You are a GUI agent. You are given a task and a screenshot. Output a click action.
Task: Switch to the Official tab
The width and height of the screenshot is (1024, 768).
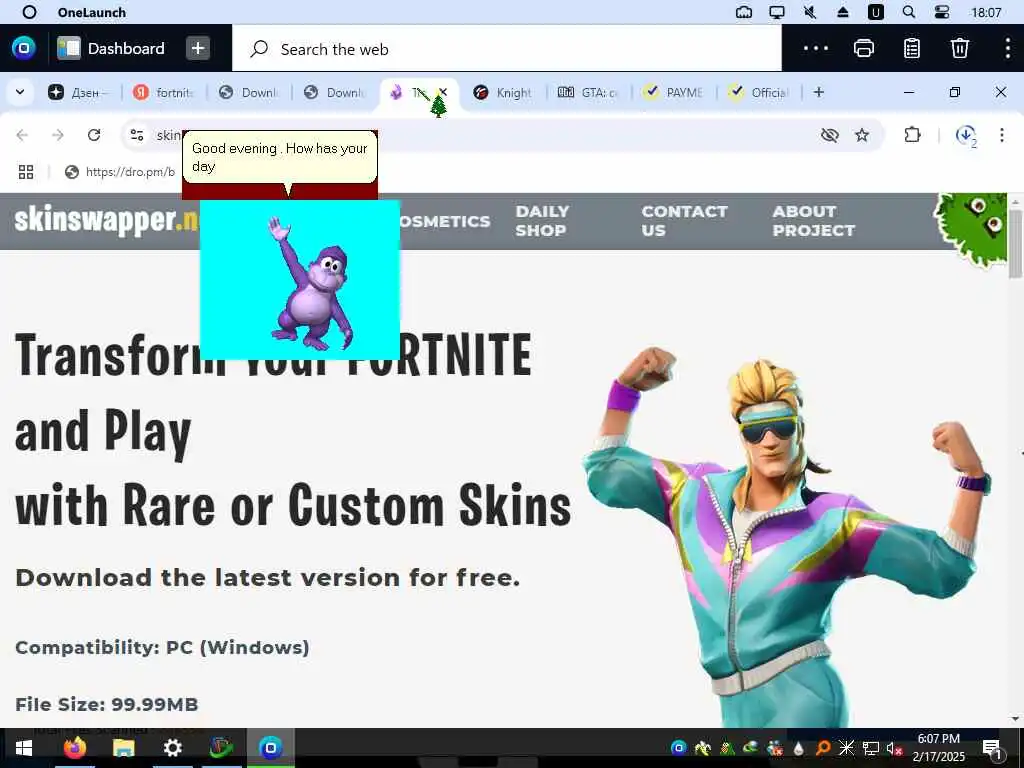point(759,93)
